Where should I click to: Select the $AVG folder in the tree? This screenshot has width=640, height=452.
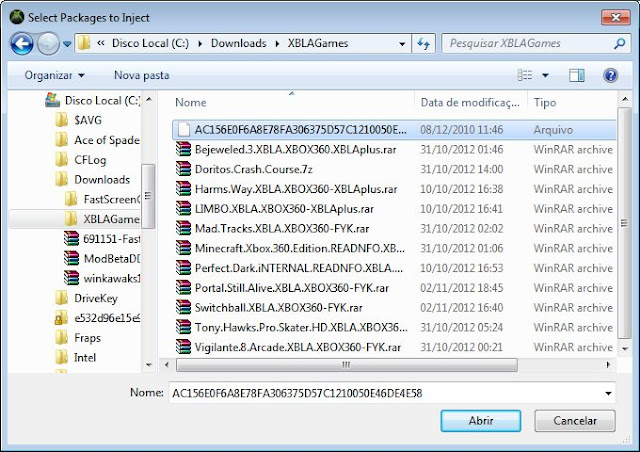pos(78,120)
